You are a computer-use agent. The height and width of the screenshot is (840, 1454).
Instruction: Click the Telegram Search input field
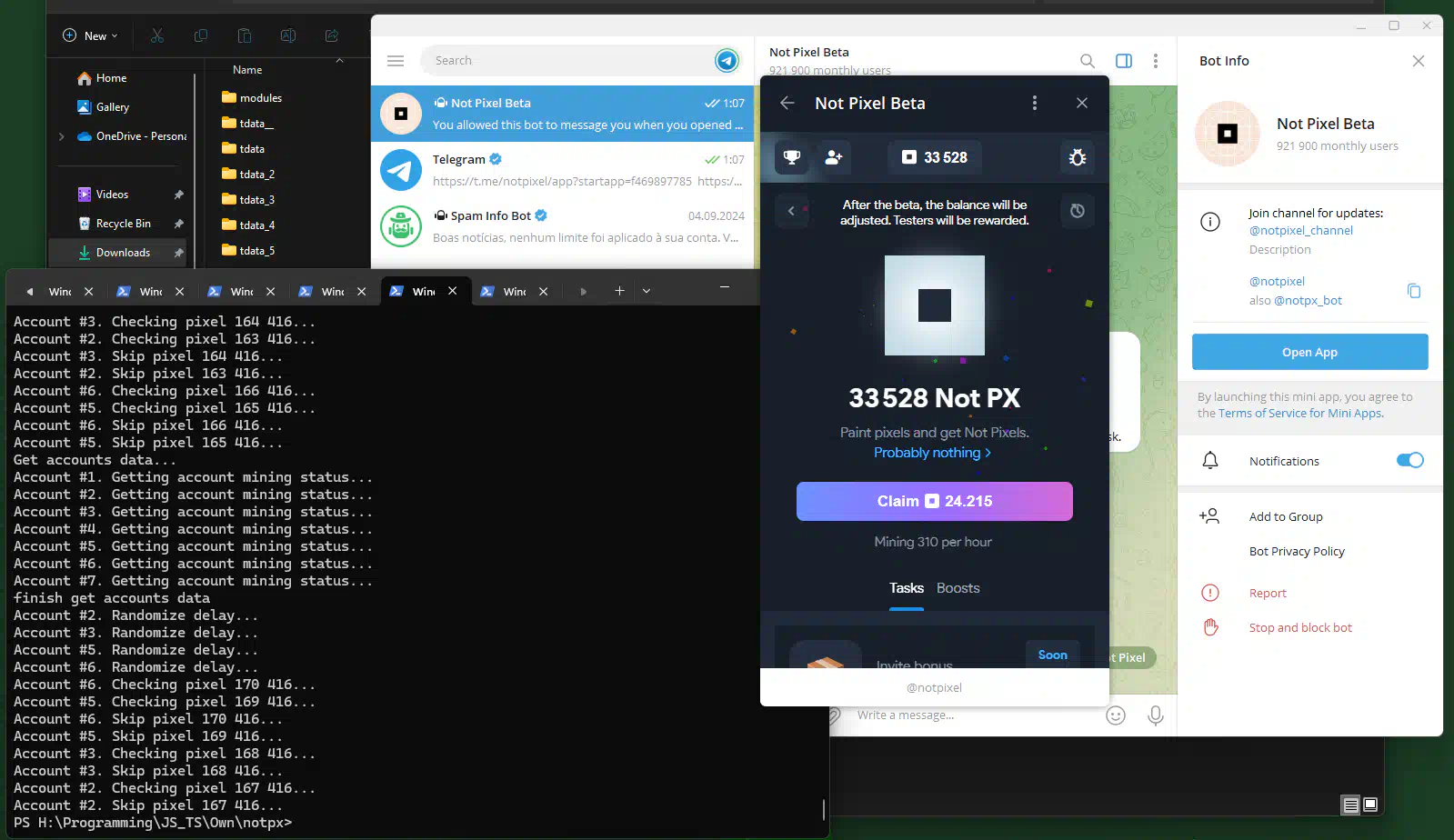coord(568,61)
